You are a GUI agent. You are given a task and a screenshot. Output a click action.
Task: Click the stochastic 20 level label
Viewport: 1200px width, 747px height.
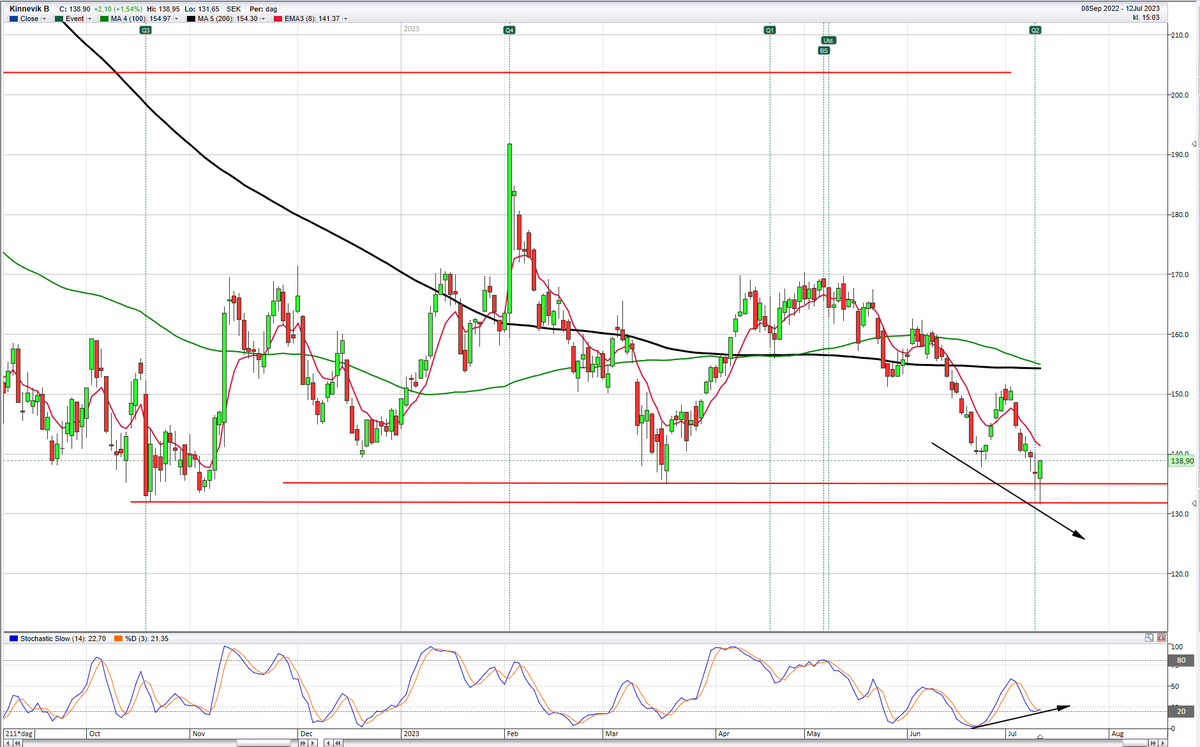(x=1181, y=711)
